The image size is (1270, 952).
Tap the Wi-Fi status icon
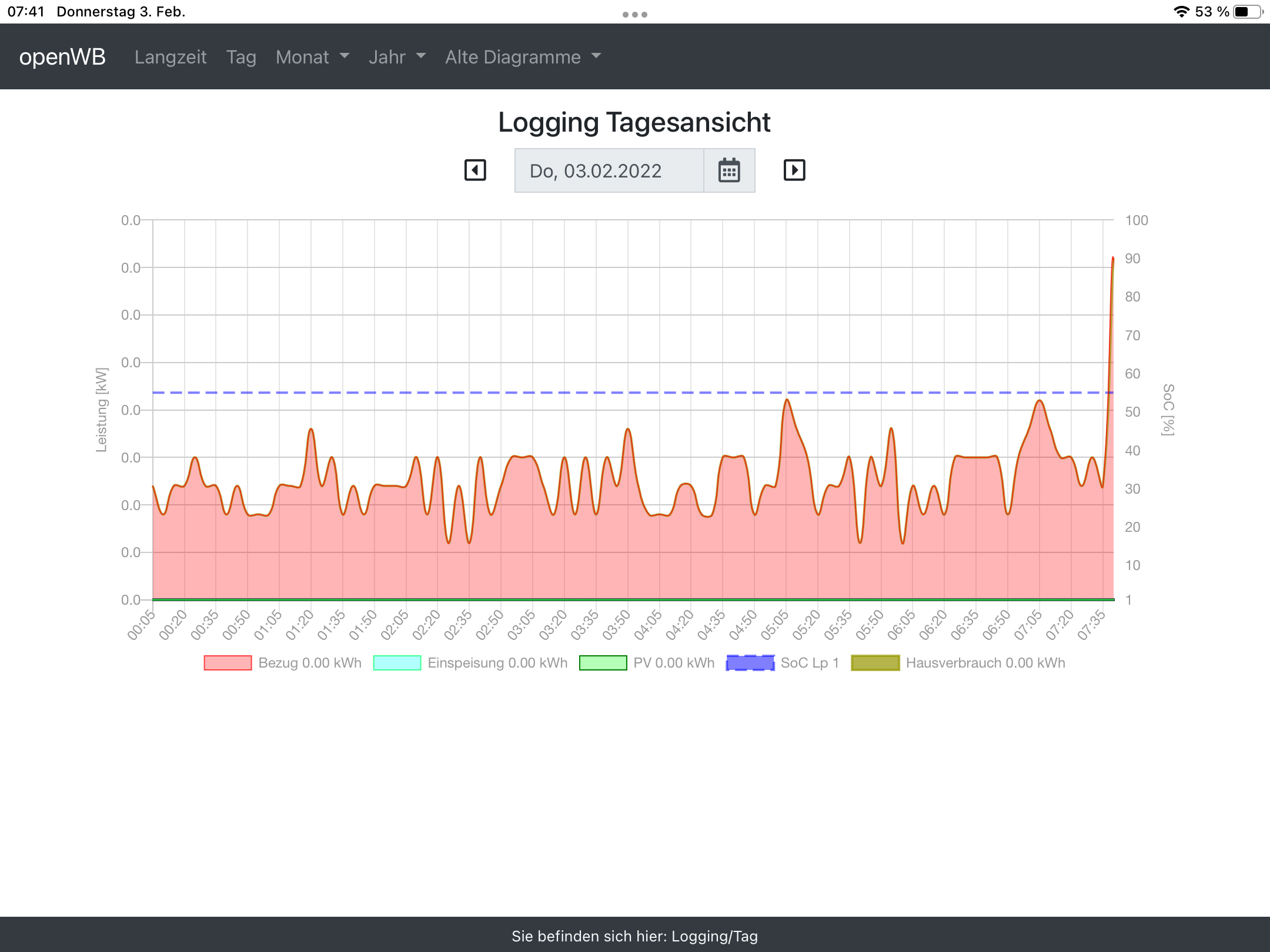[x=1181, y=12]
